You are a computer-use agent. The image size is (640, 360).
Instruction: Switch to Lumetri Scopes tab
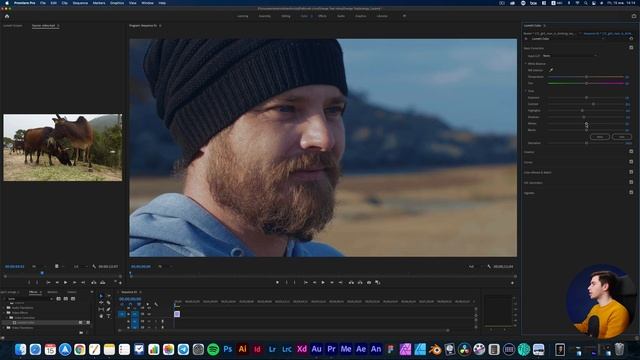click(13, 25)
